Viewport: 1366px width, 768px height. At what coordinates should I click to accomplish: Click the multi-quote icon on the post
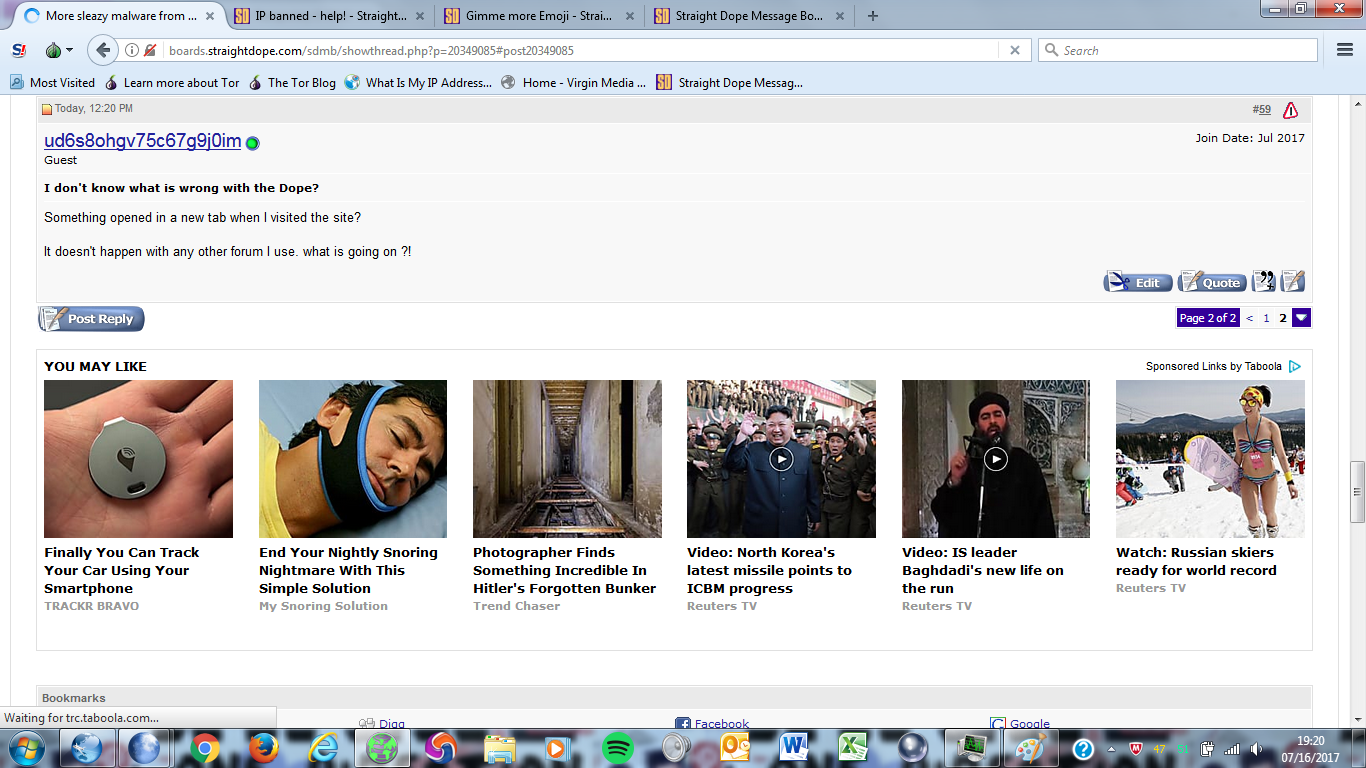(1263, 282)
